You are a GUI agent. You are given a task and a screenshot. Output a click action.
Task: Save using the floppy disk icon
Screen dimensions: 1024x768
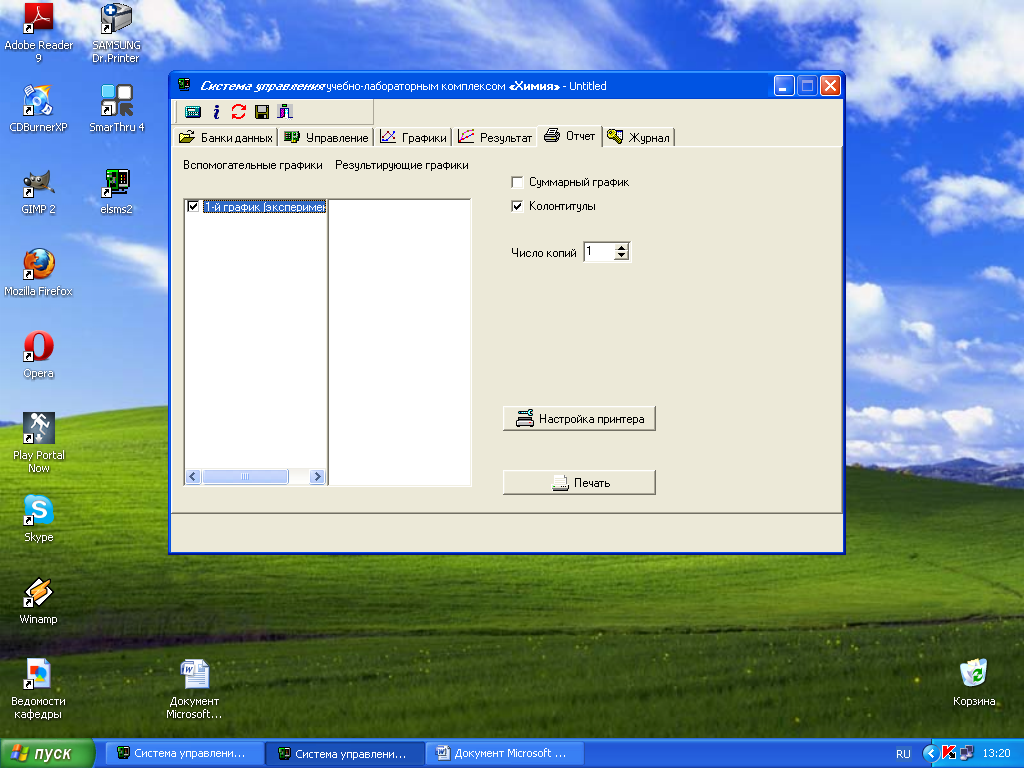pos(262,112)
